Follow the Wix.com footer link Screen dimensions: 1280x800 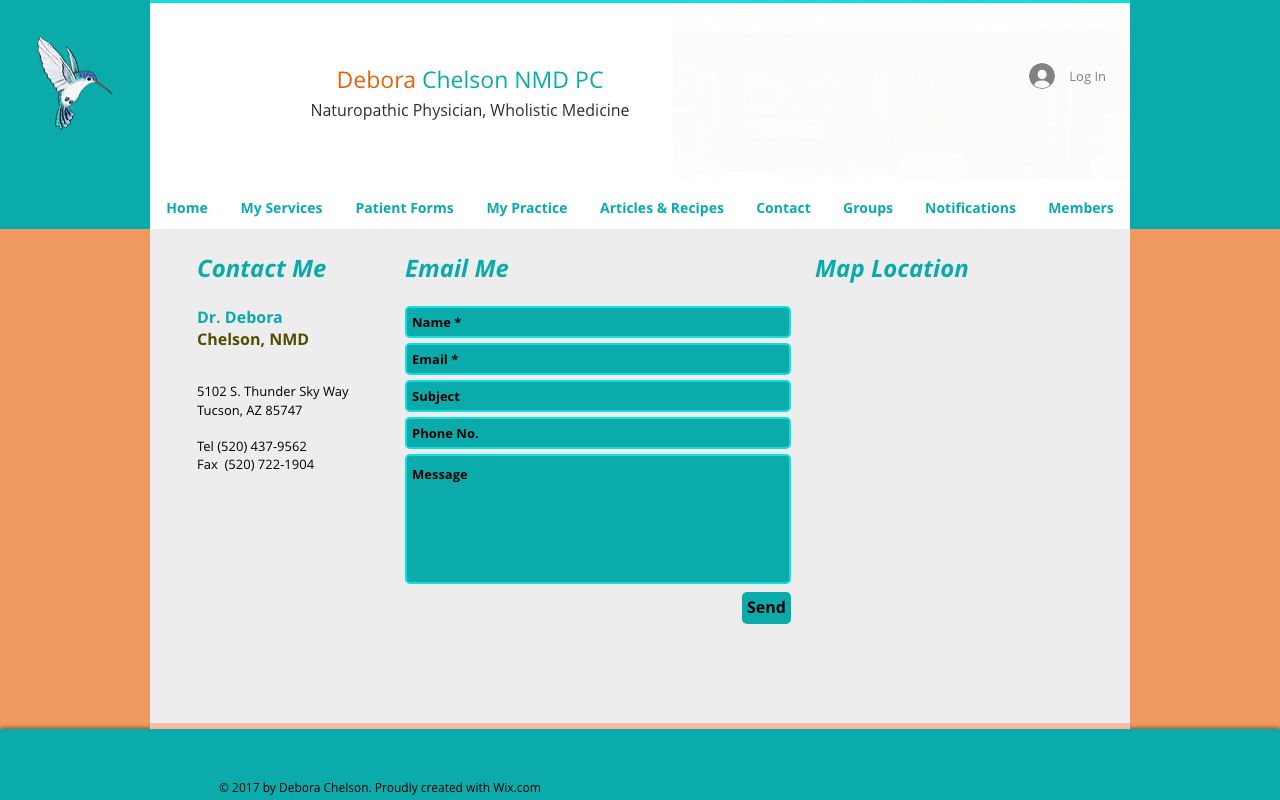pos(516,788)
